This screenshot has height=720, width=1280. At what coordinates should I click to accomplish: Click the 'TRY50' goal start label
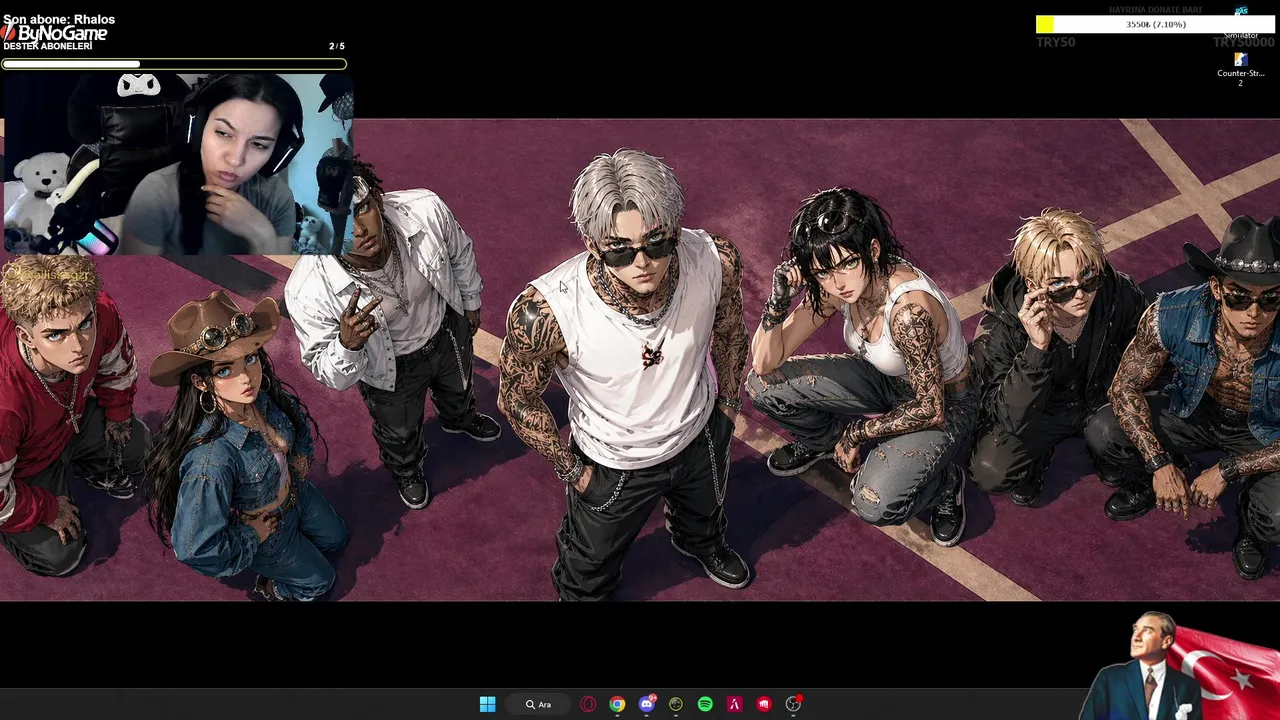(1056, 42)
